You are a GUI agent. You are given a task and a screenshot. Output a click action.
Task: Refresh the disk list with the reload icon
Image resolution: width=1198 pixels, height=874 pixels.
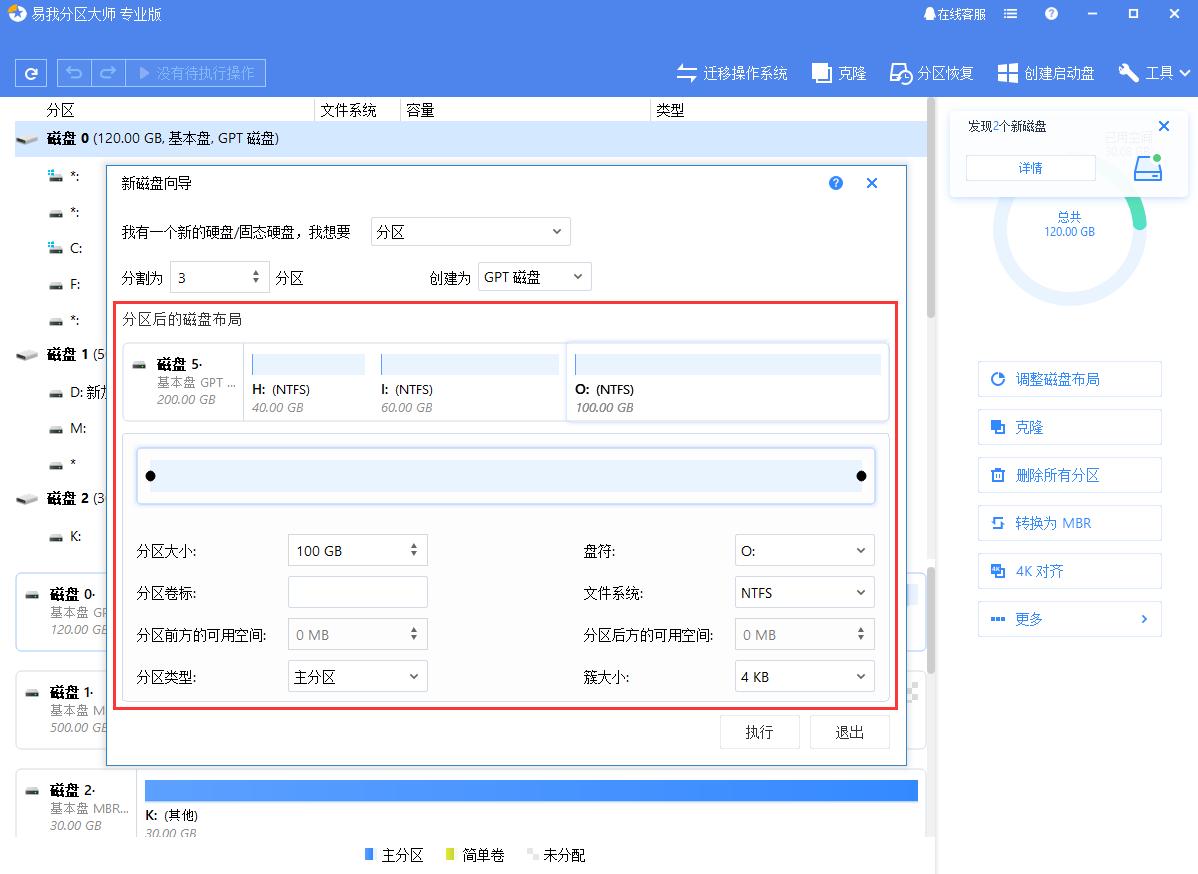click(30, 72)
